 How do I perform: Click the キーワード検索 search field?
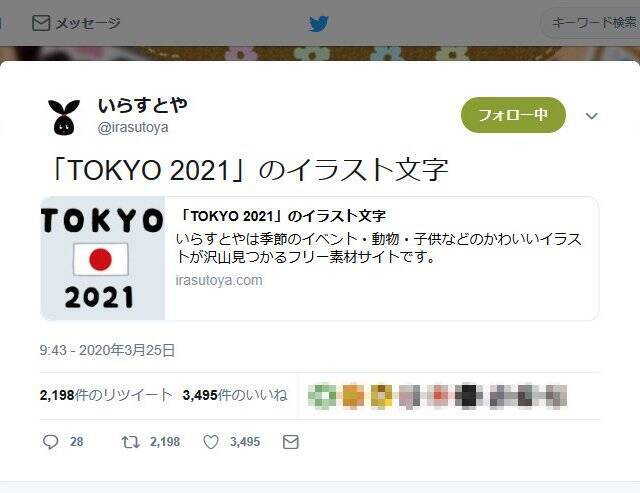click(x=591, y=23)
